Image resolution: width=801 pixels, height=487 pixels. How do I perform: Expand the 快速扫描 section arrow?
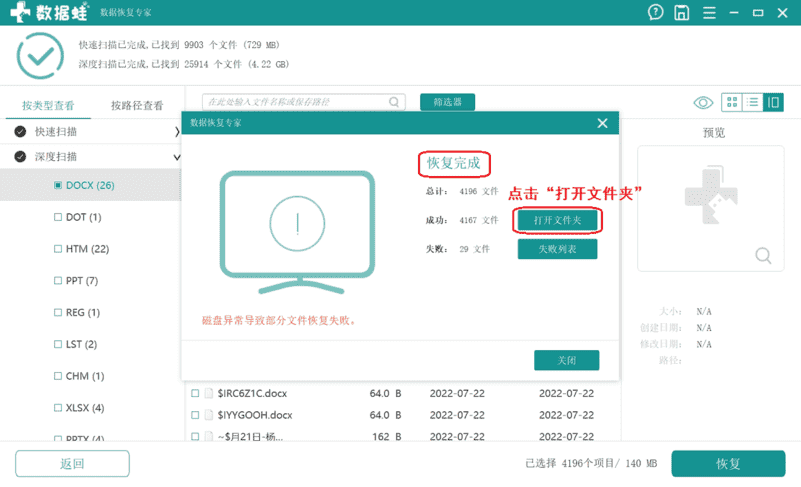[x=177, y=132]
